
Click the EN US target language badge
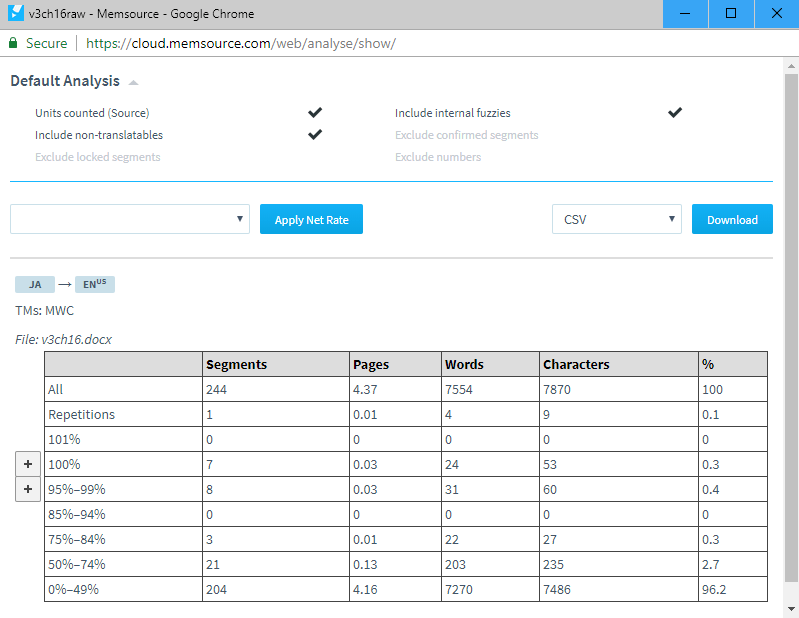pos(95,285)
